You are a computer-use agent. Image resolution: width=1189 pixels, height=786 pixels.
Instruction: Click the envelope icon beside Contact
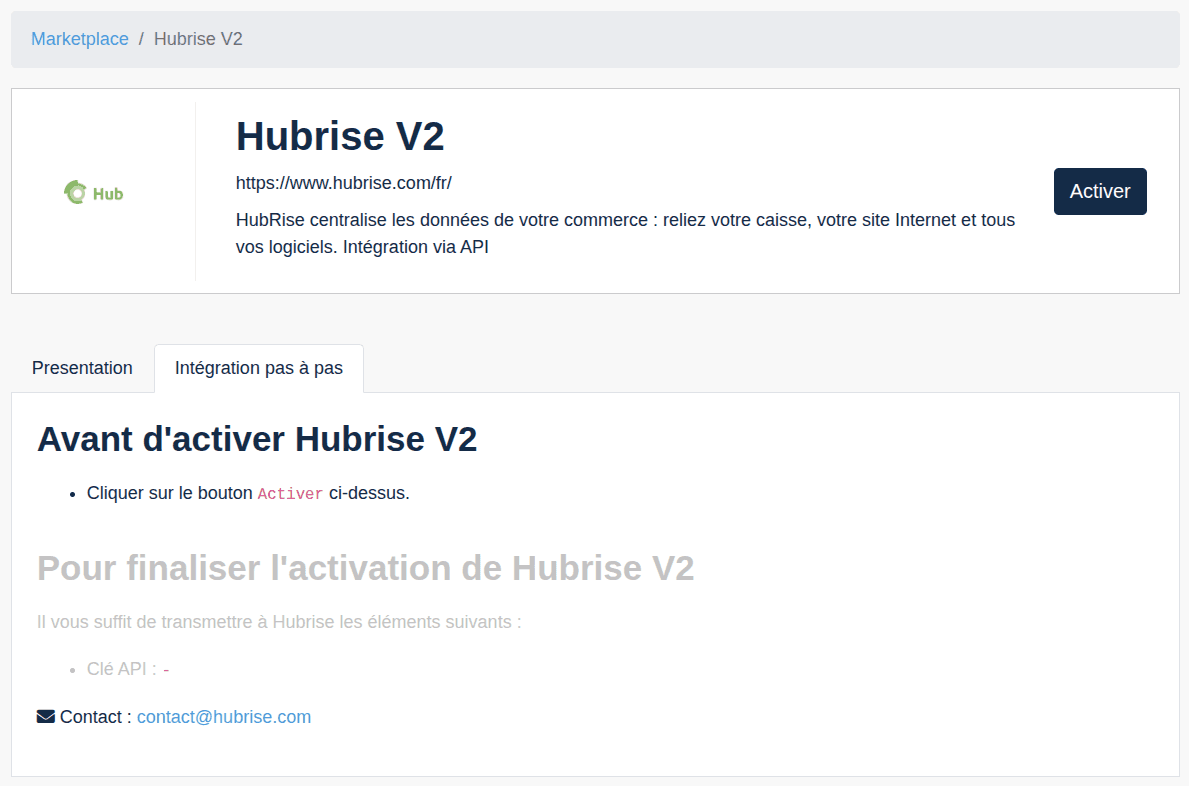46,717
